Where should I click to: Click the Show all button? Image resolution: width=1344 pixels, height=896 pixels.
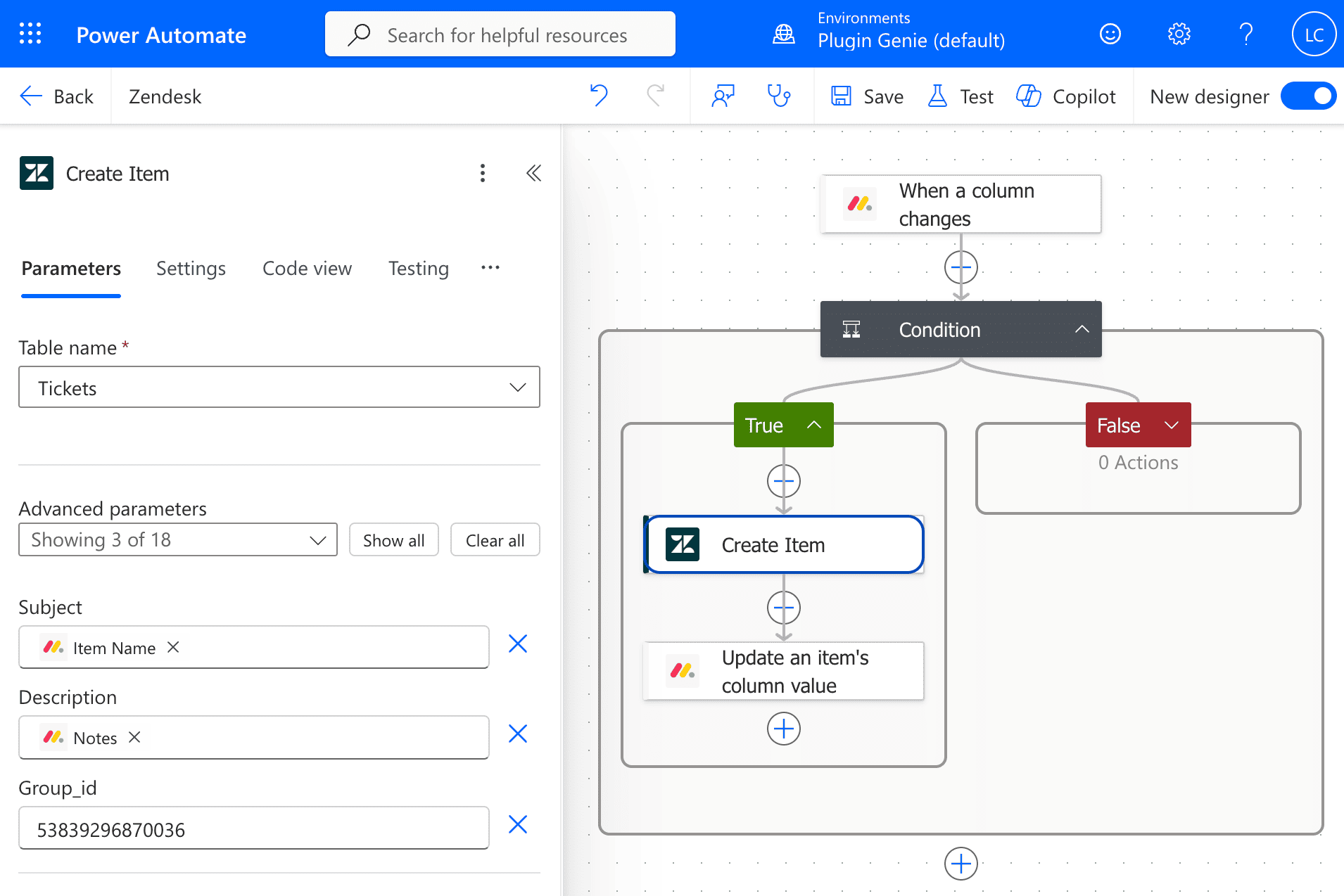click(x=394, y=539)
